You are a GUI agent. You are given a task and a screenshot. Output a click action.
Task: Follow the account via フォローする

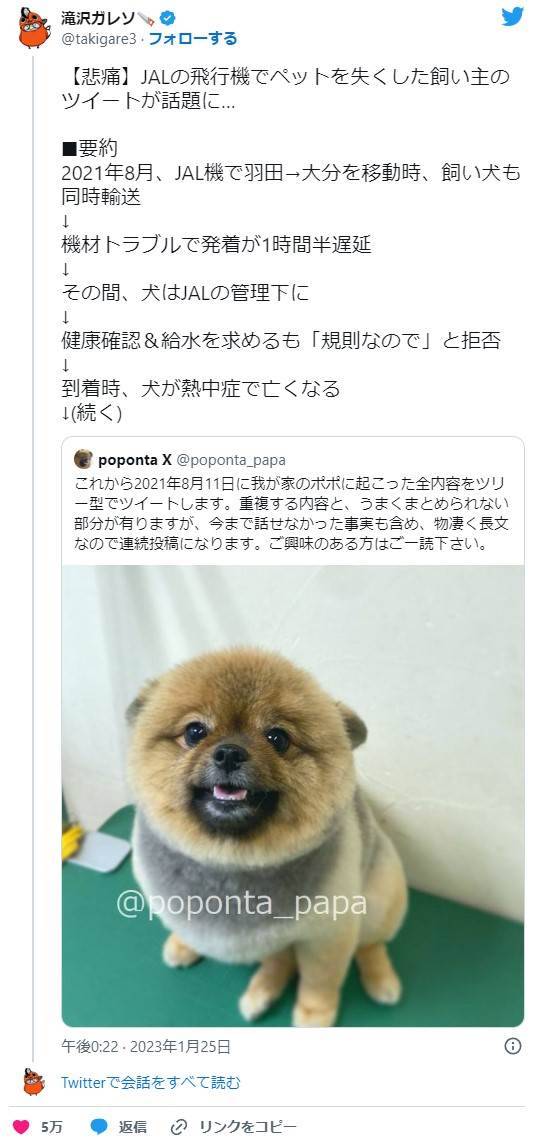point(192,38)
